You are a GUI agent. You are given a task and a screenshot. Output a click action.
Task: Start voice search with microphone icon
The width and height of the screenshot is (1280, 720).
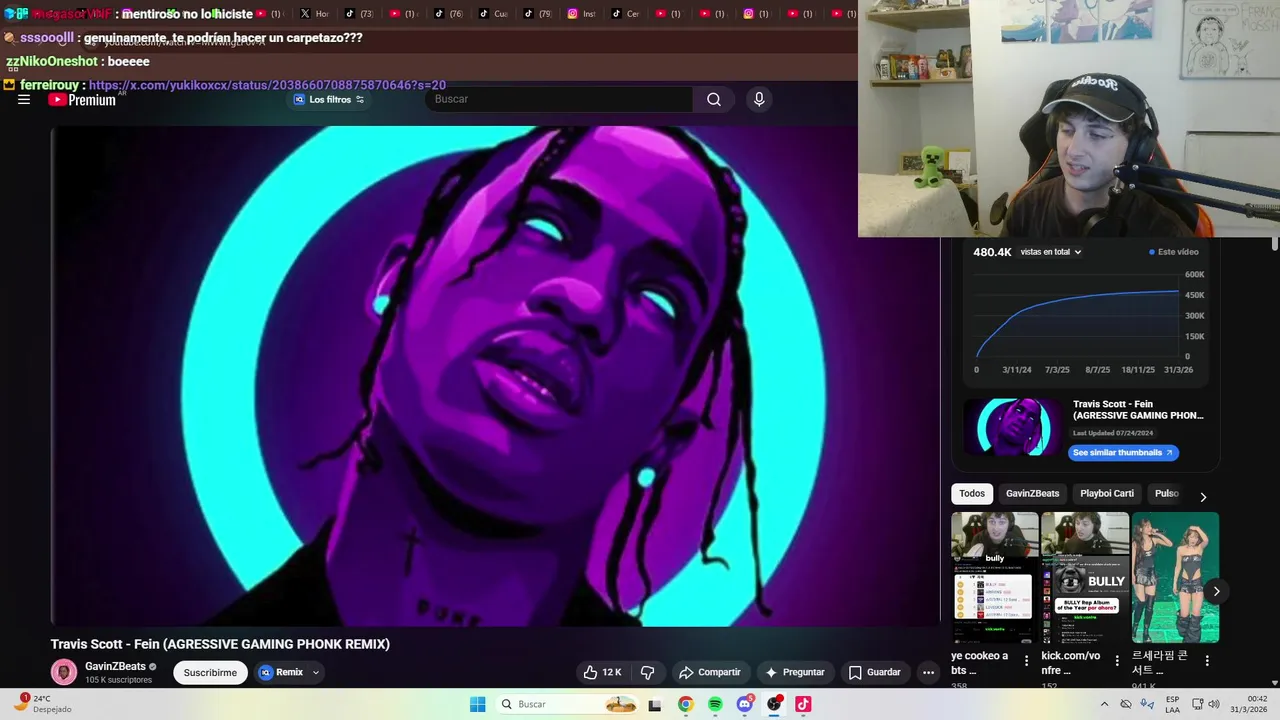tap(759, 99)
